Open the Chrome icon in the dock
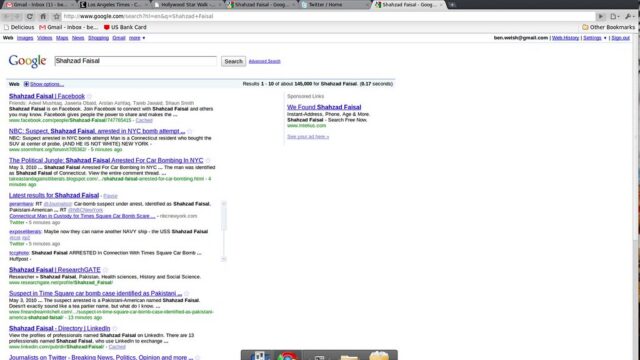This screenshot has height=360, width=640. point(287,356)
